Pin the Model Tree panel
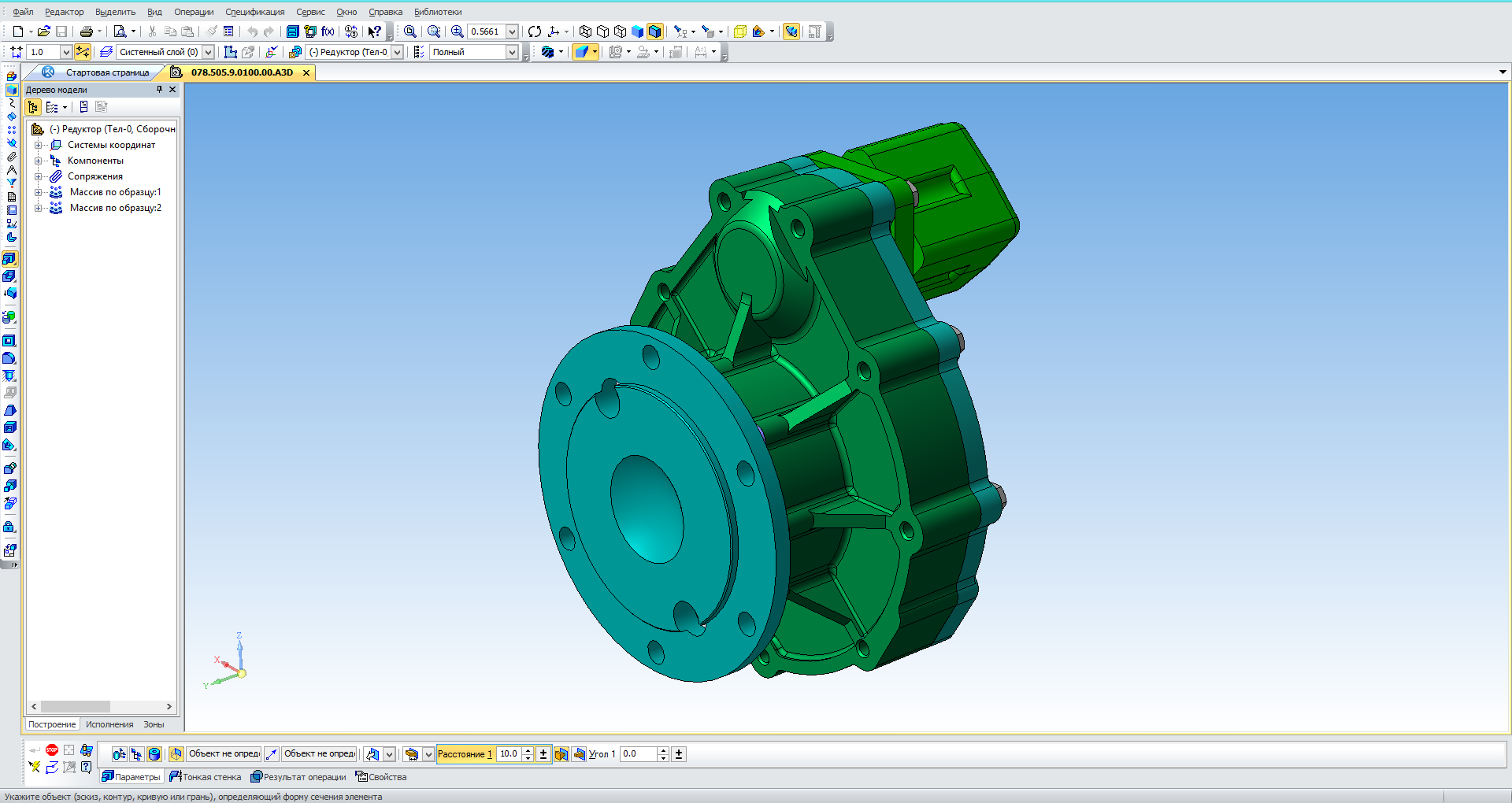The width and height of the screenshot is (1512, 803). 159,90
